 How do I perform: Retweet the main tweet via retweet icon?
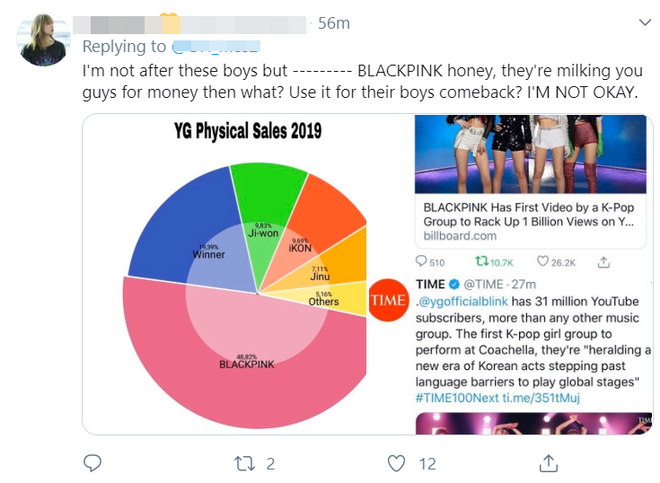pyautogui.click(x=244, y=464)
